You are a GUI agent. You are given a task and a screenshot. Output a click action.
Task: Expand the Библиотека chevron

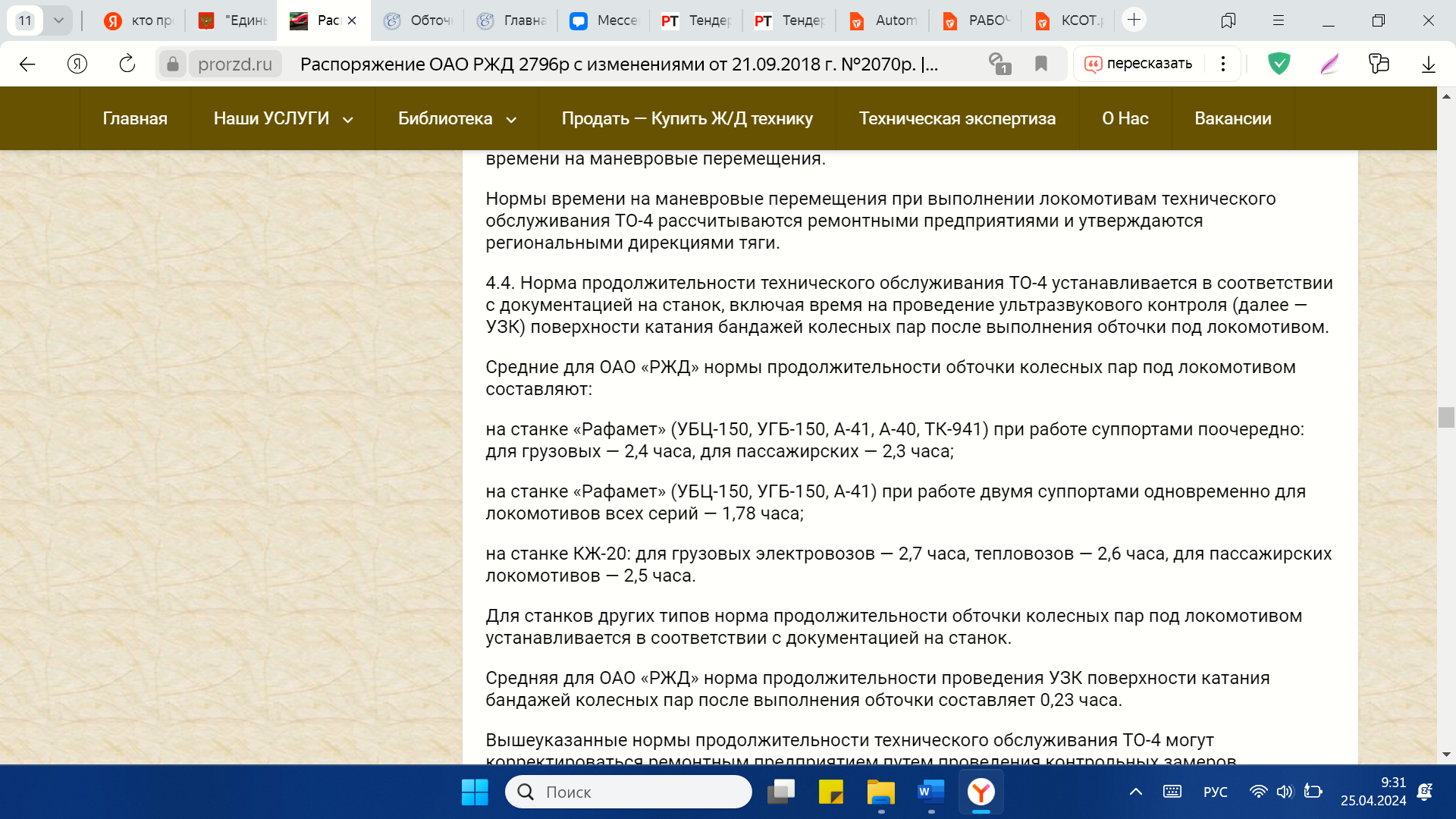pyautogui.click(x=511, y=120)
